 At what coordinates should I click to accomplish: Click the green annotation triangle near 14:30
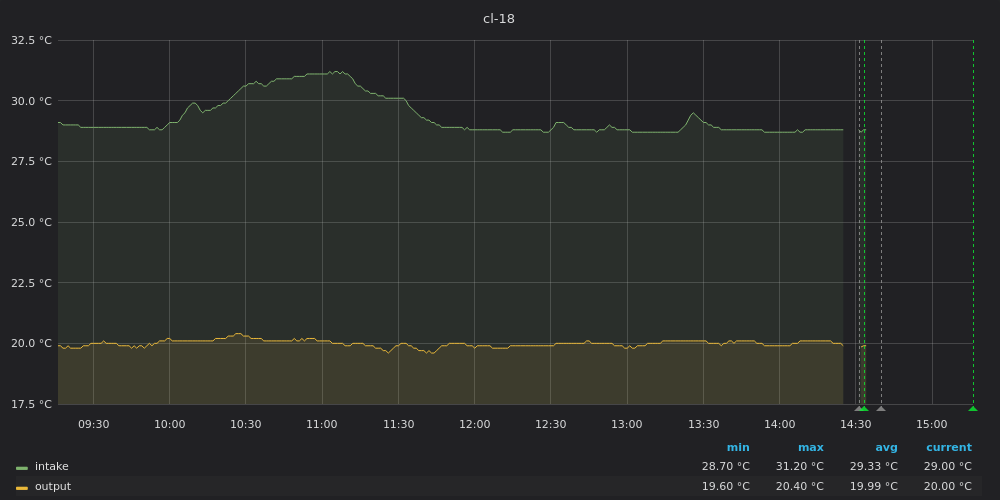tap(863, 408)
